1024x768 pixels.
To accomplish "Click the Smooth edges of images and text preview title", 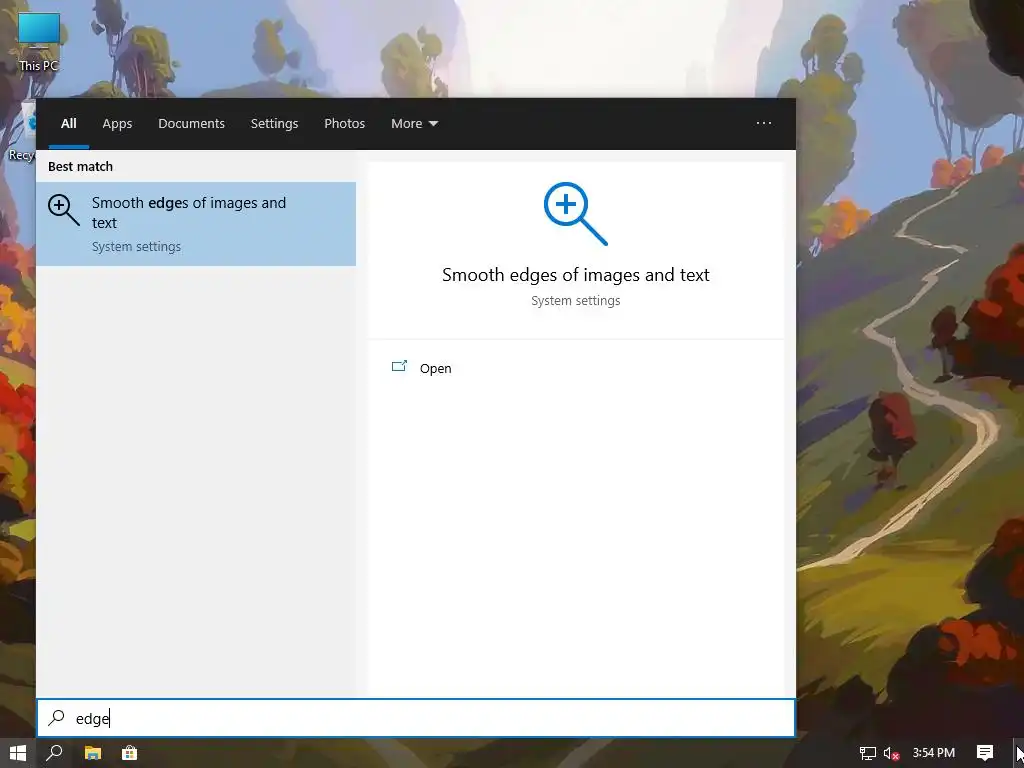I will tap(575, 275).
